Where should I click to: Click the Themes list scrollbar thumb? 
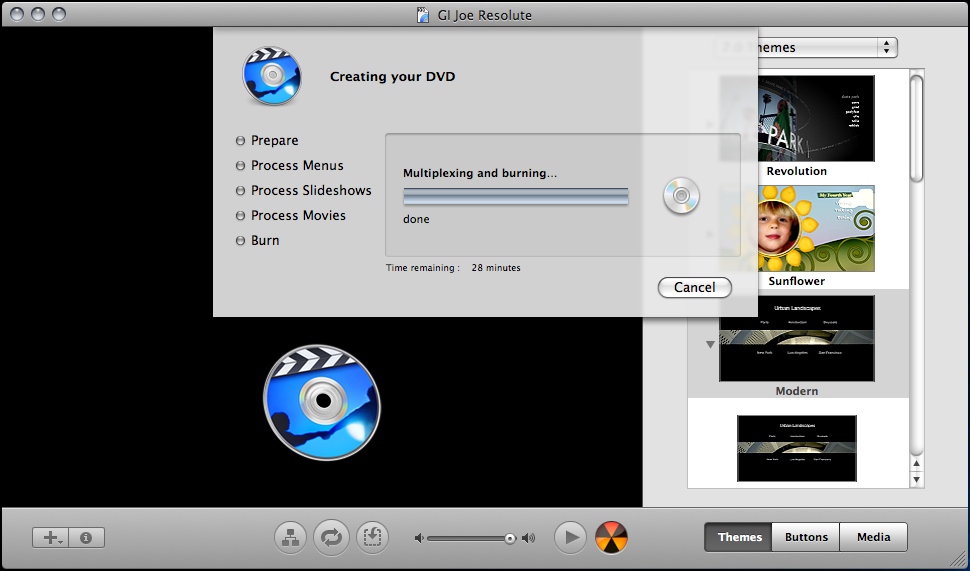917,127
